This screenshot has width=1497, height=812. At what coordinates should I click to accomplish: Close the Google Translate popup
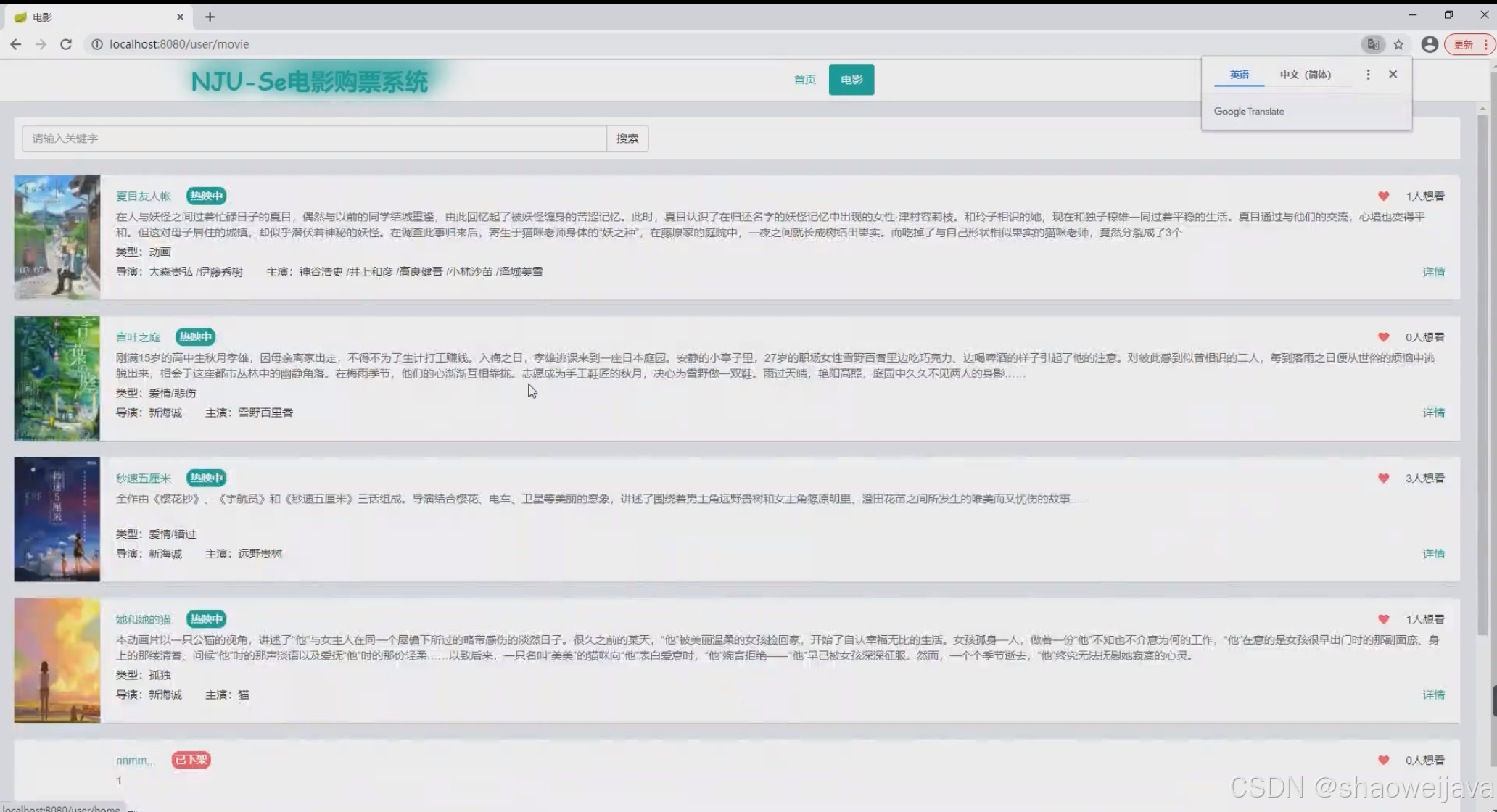[x=1393, y=75]
